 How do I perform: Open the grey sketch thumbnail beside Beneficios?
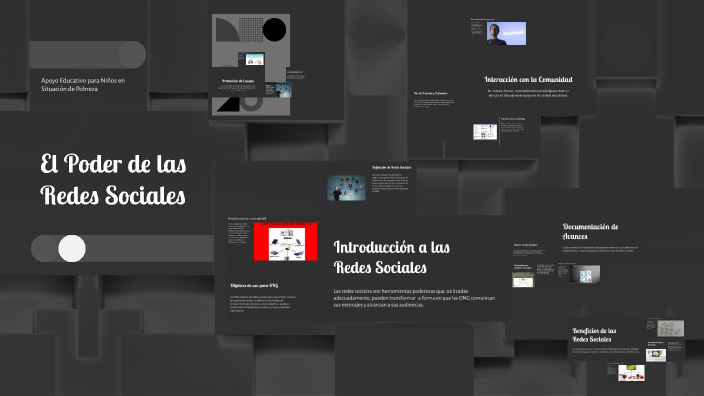[671, 328]
